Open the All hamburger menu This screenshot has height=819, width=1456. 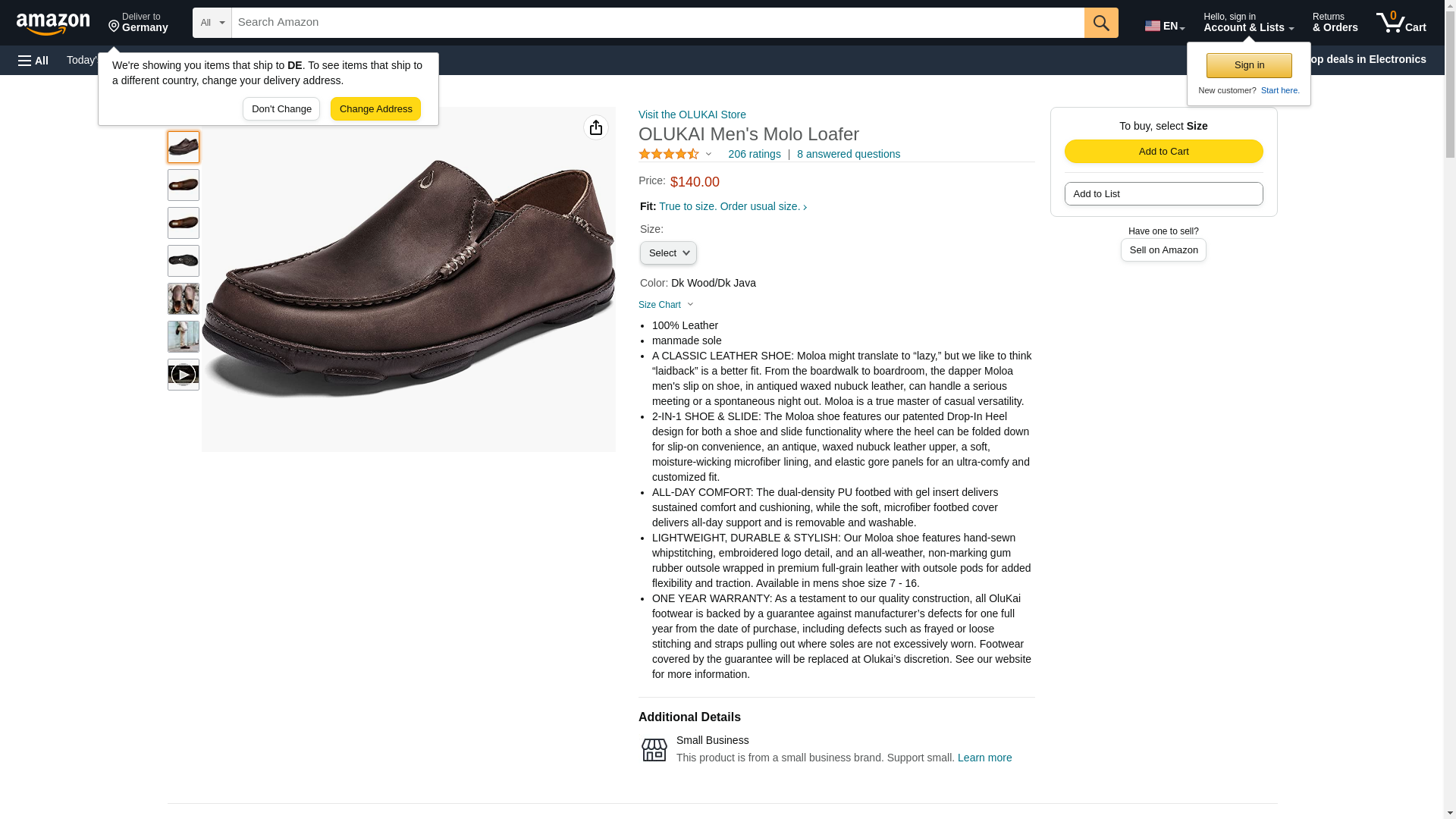coord(33,60)
